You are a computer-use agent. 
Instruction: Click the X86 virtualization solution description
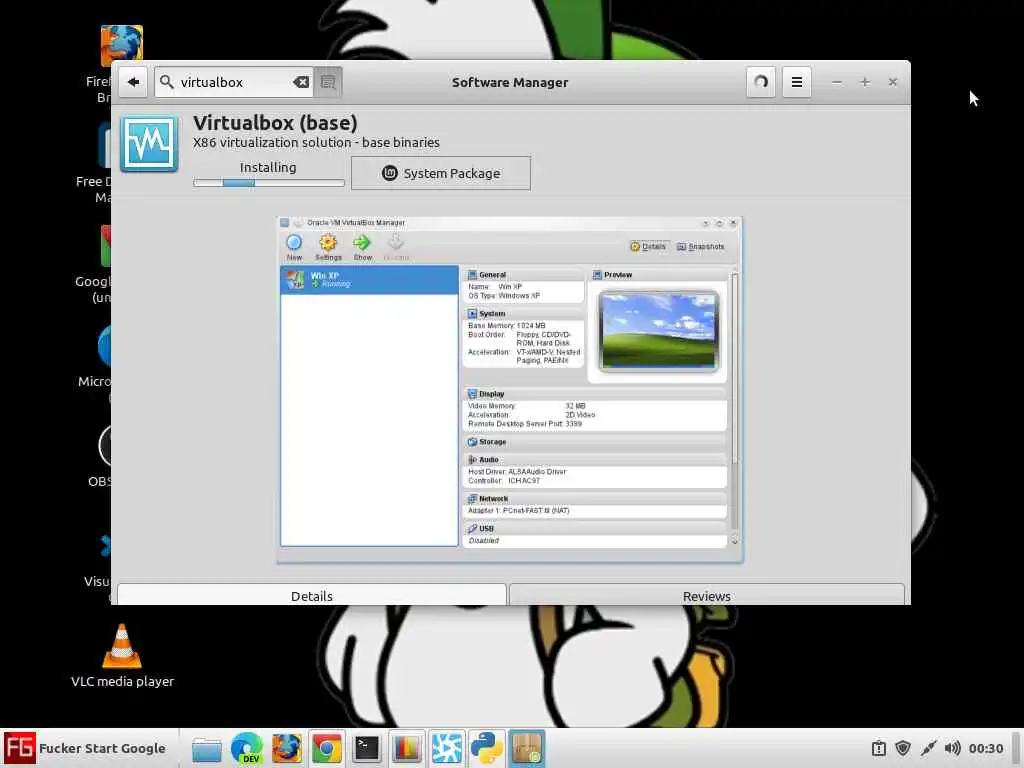(x=316, y=142)
